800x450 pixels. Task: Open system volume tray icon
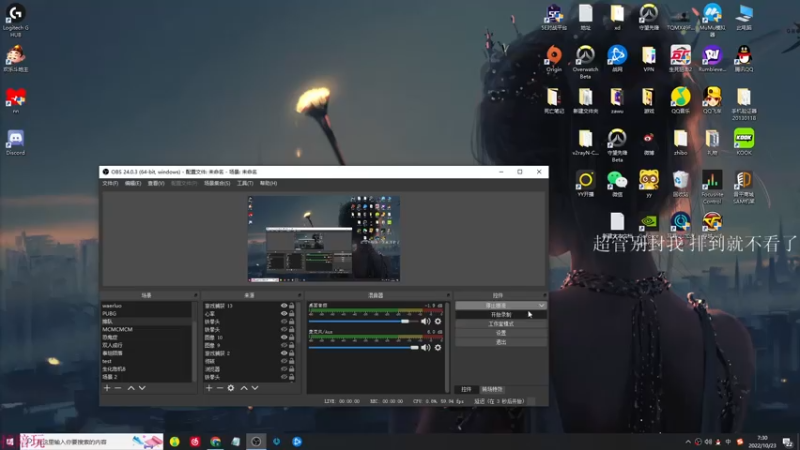708,442
